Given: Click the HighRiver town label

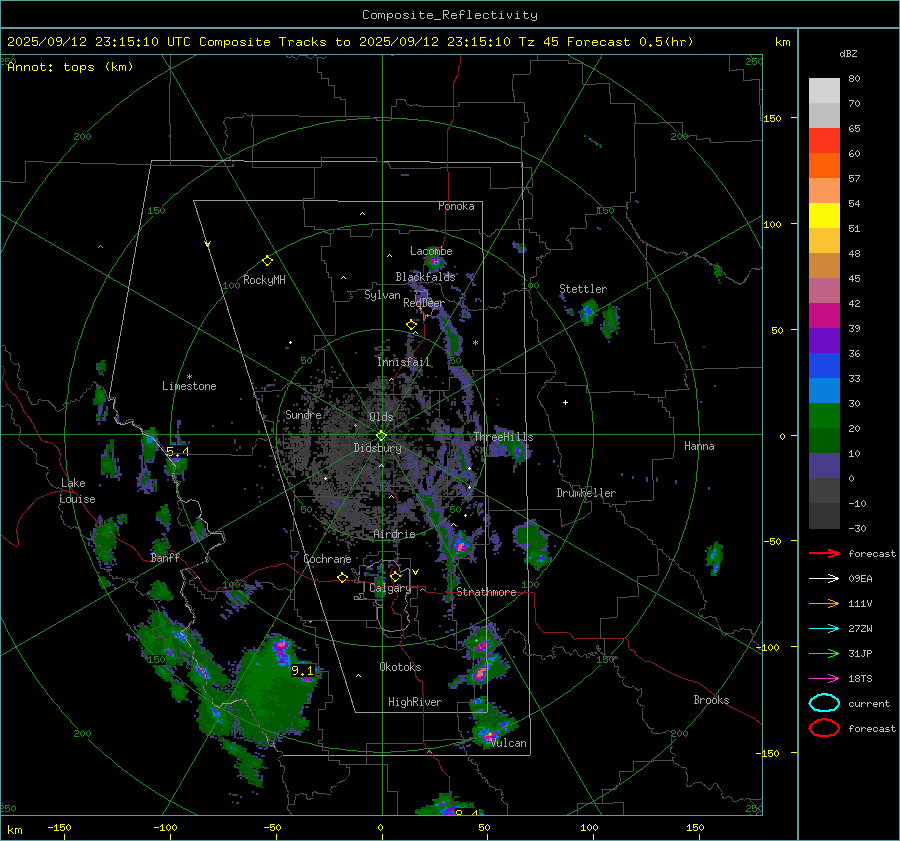Looking at the screenshot, I should [x=415, y=702].
